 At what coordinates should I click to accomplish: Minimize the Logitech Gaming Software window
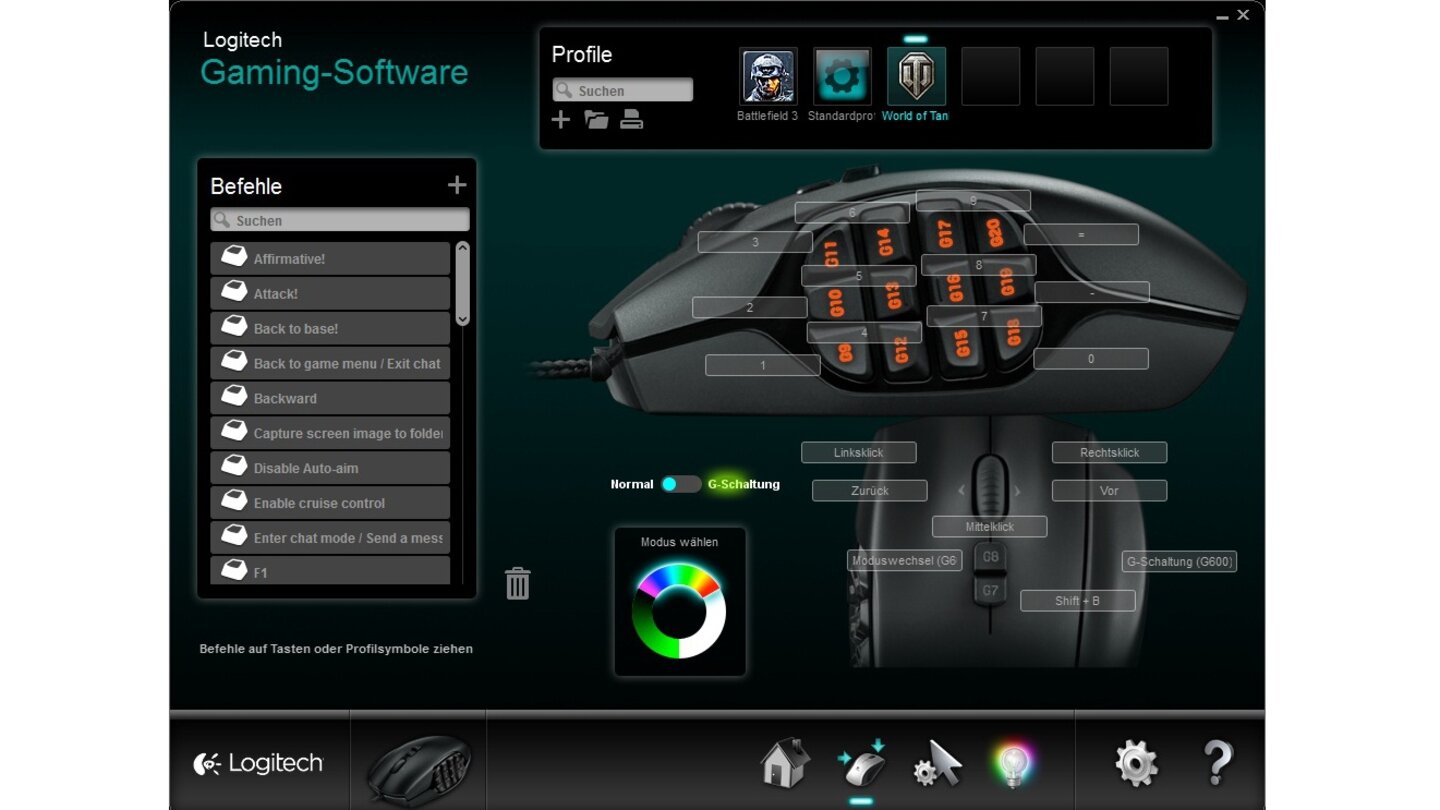point(1223,17)
